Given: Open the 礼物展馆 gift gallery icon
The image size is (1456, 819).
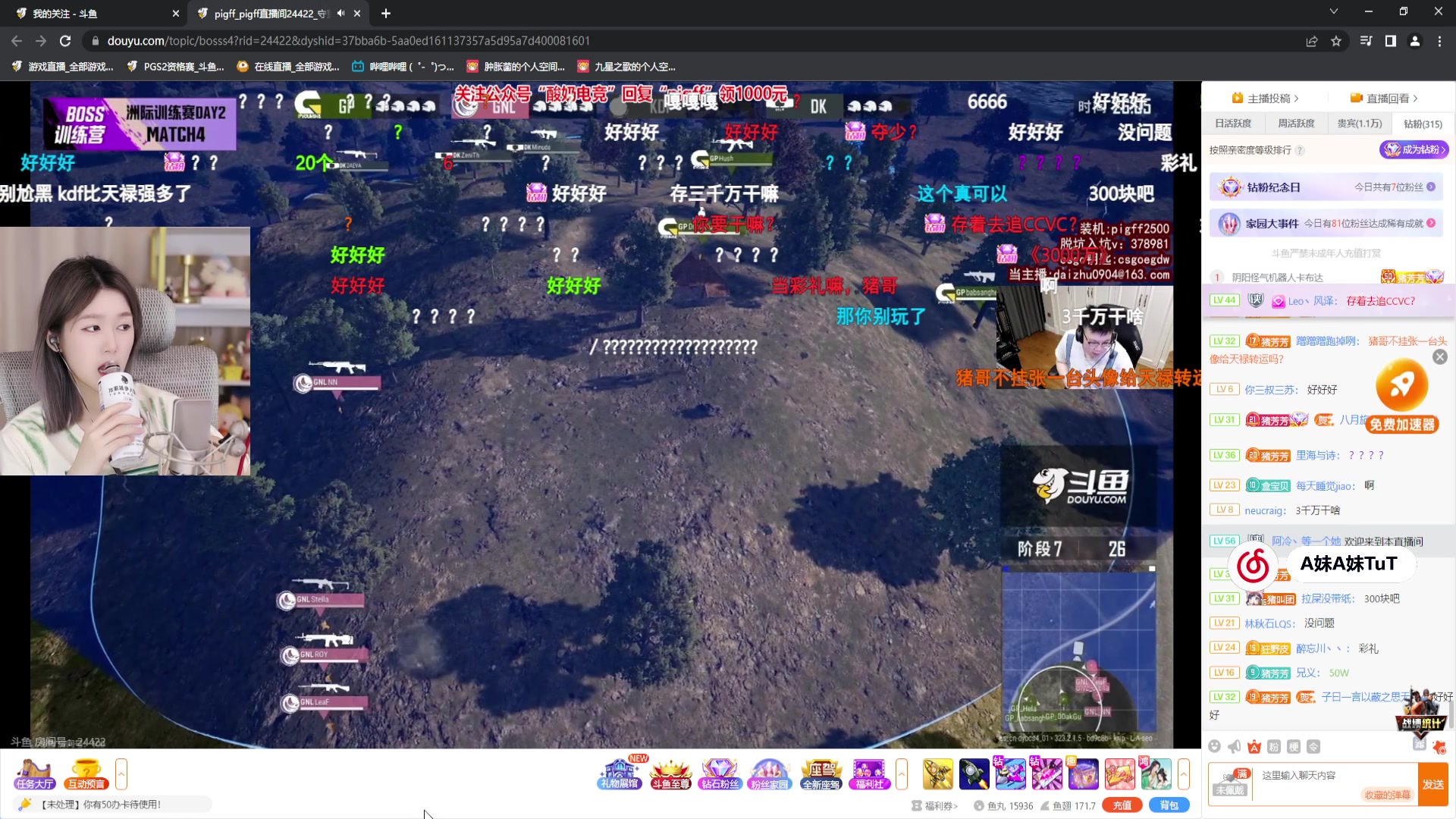Looking at the screenshot, I should point(620,774).
